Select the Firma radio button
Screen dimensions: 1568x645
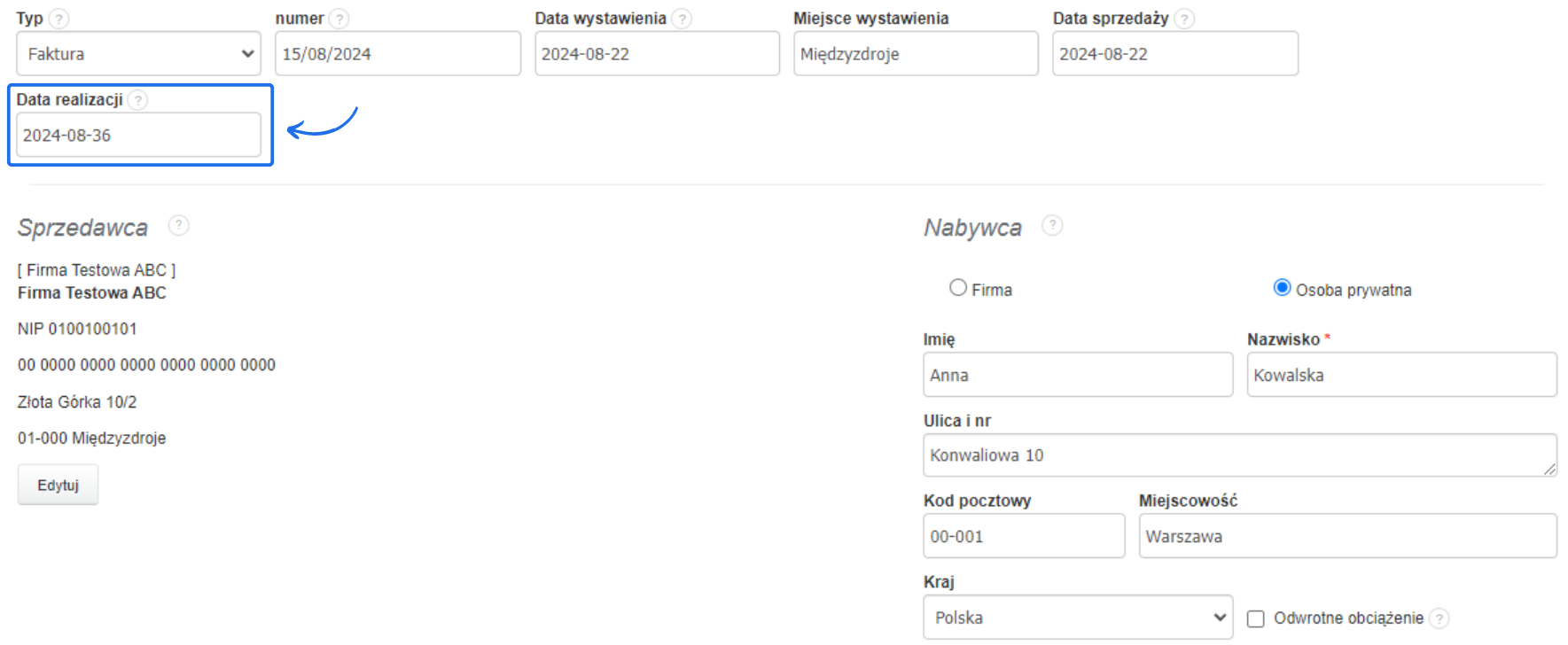958,288
